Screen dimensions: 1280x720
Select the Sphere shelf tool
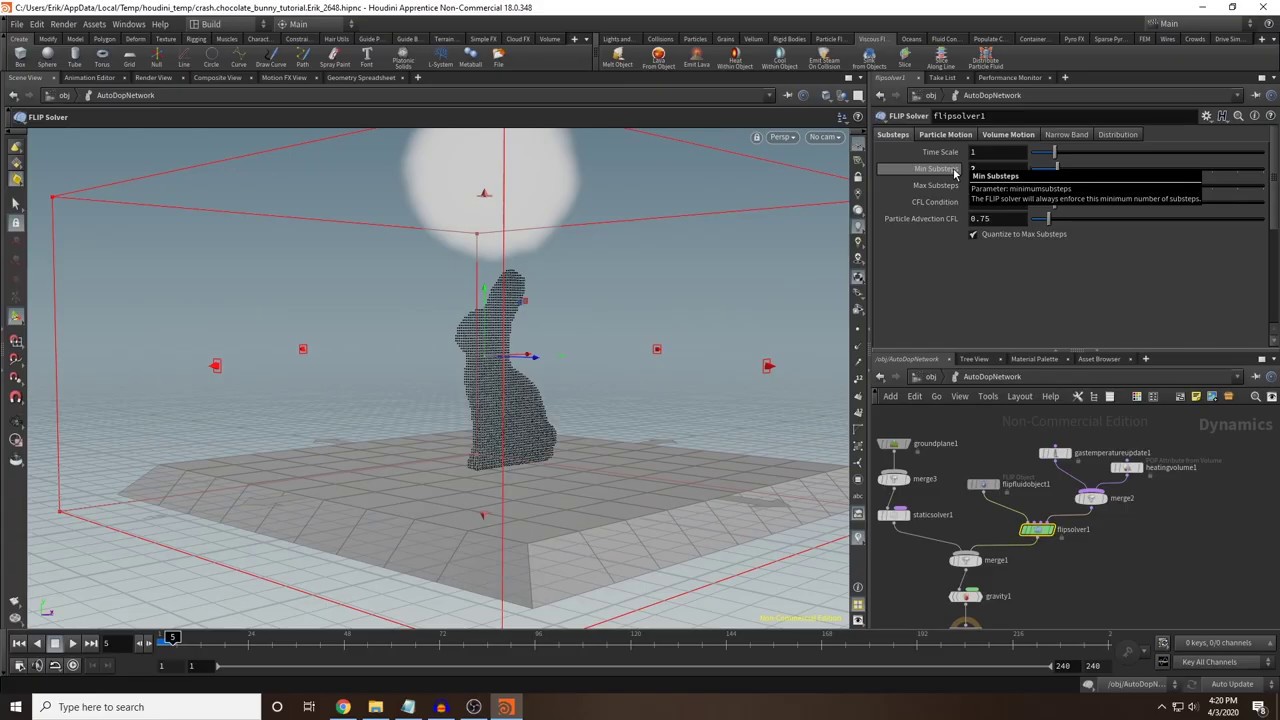point(47,57)
